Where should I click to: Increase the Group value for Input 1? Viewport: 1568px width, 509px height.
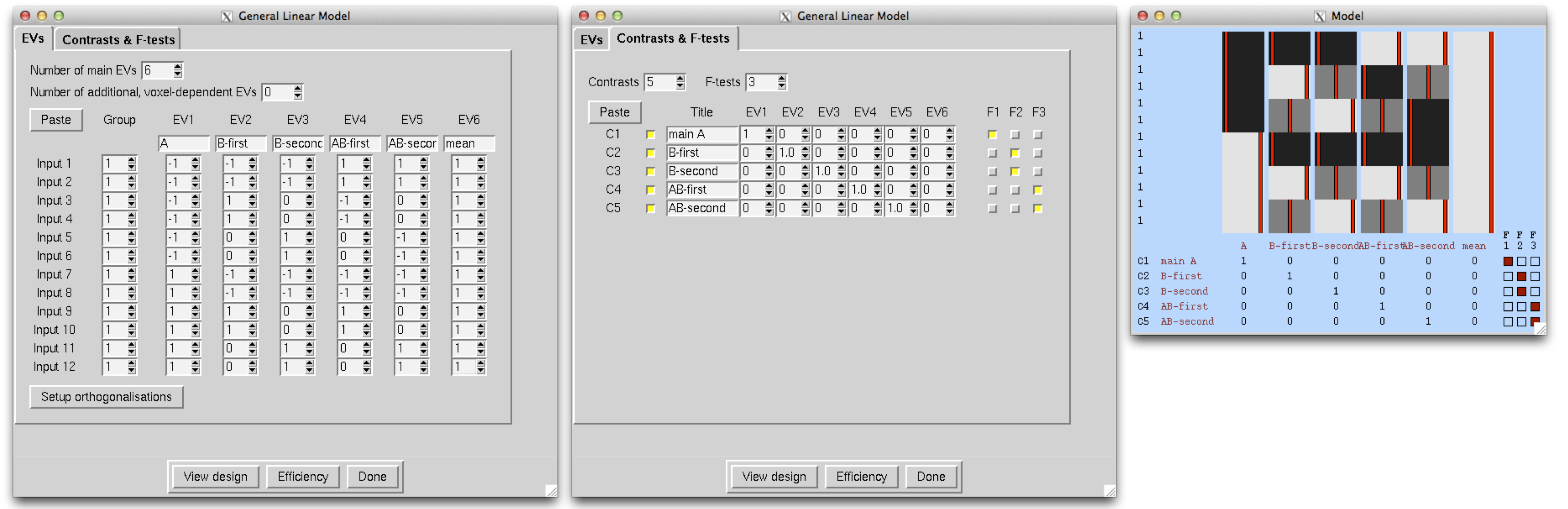coord(131,160)
